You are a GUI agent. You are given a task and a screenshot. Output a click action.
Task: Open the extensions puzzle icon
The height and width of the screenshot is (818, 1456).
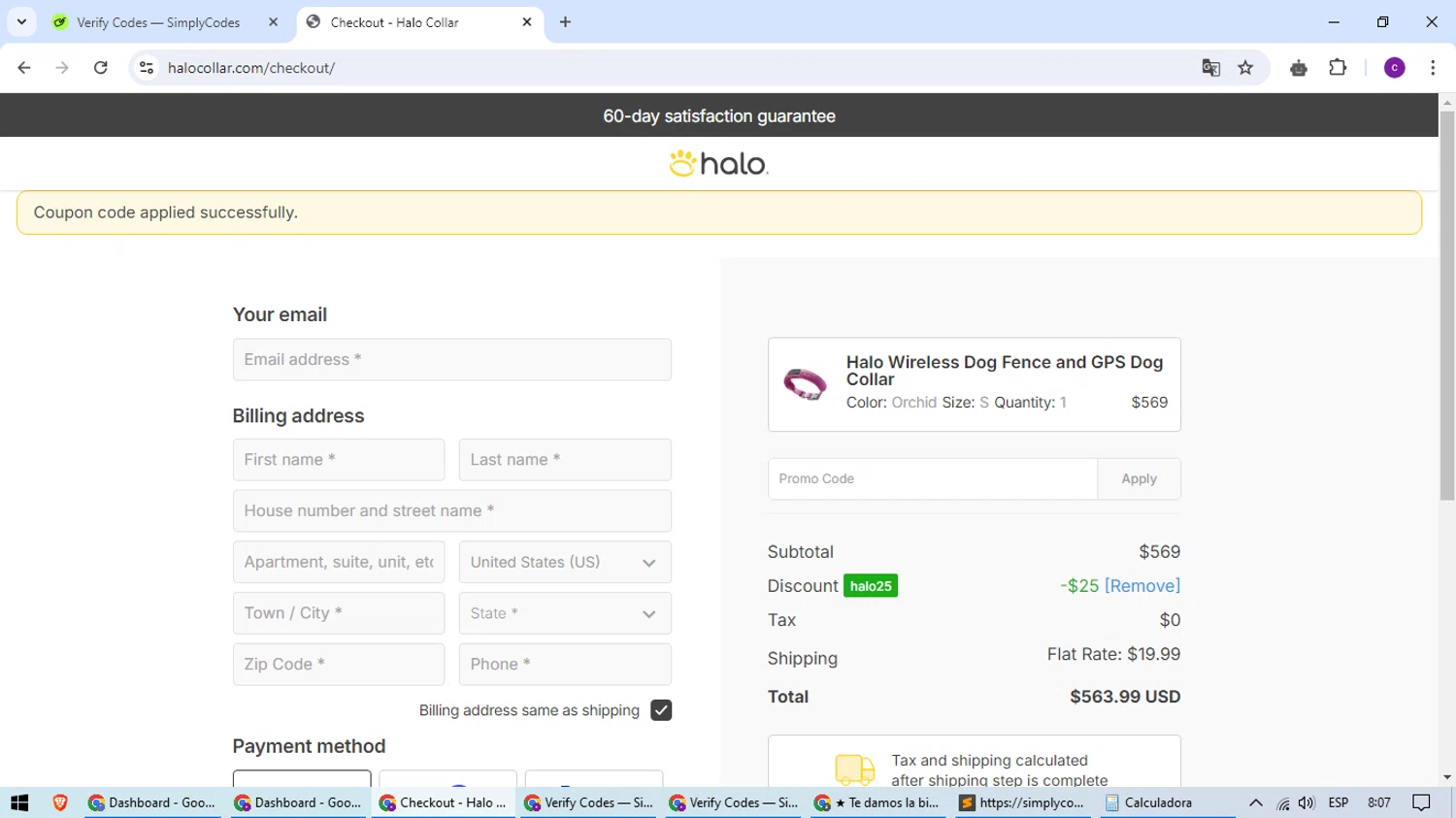(x=1338, y=68)
